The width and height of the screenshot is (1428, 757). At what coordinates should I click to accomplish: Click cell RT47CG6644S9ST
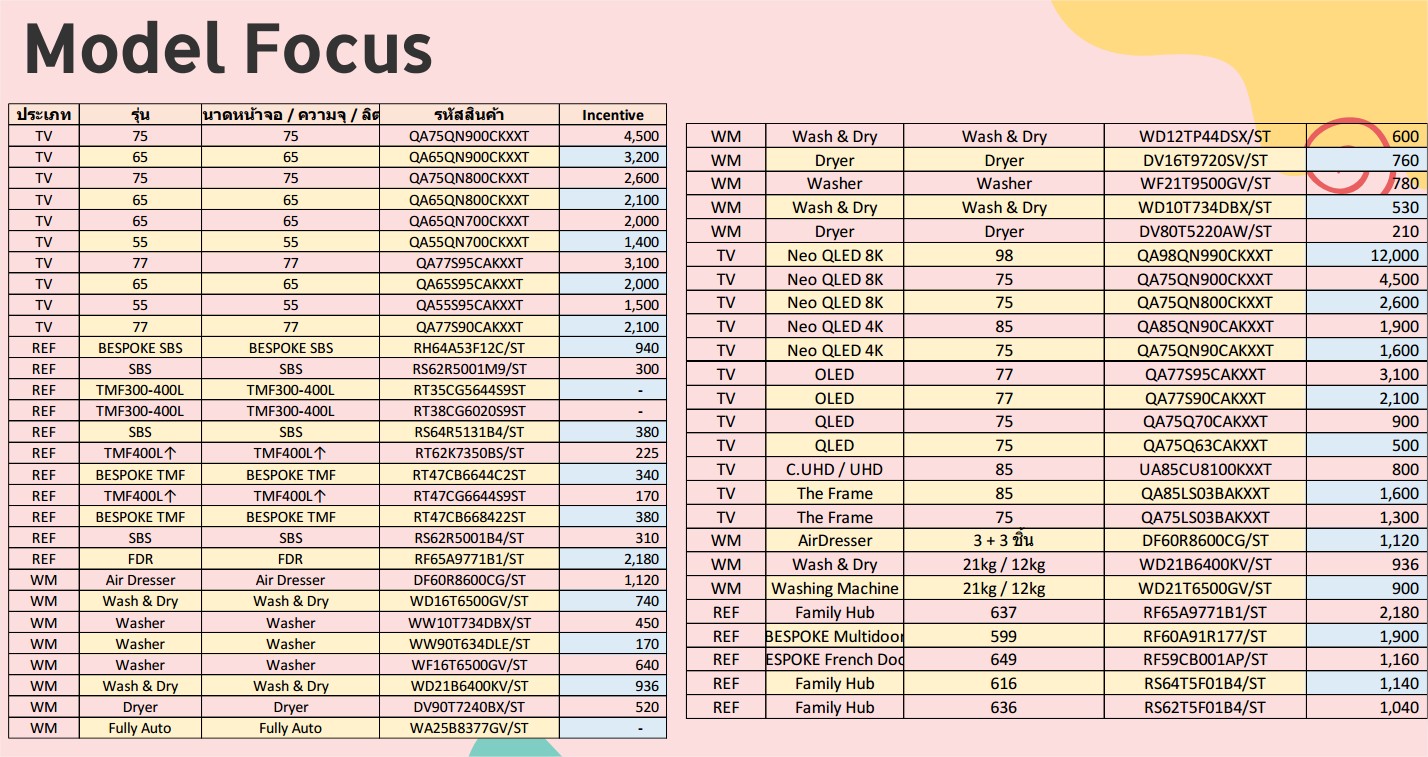[468, 496]
